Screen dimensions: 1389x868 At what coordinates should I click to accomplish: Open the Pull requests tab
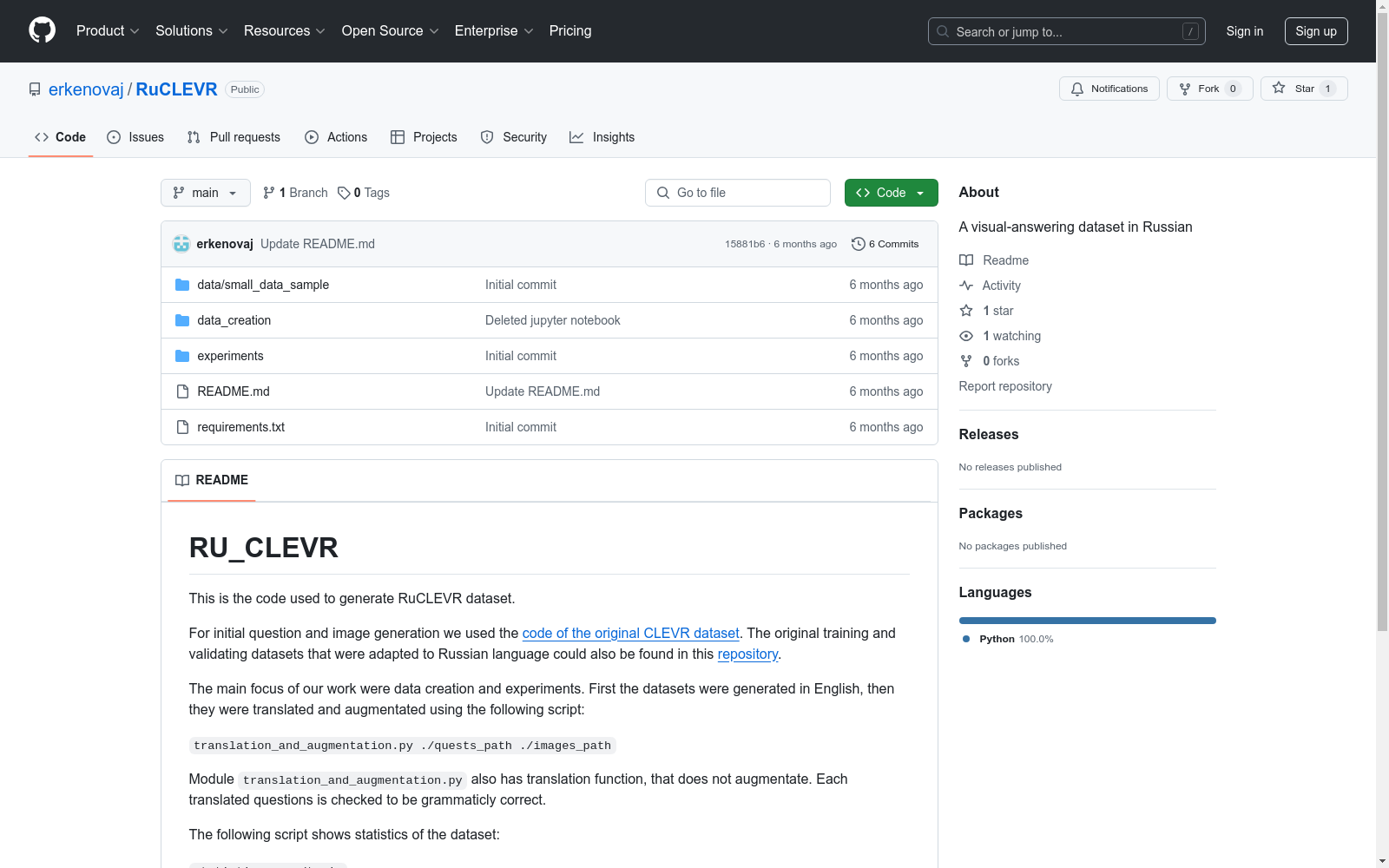[x=234, y=137]
